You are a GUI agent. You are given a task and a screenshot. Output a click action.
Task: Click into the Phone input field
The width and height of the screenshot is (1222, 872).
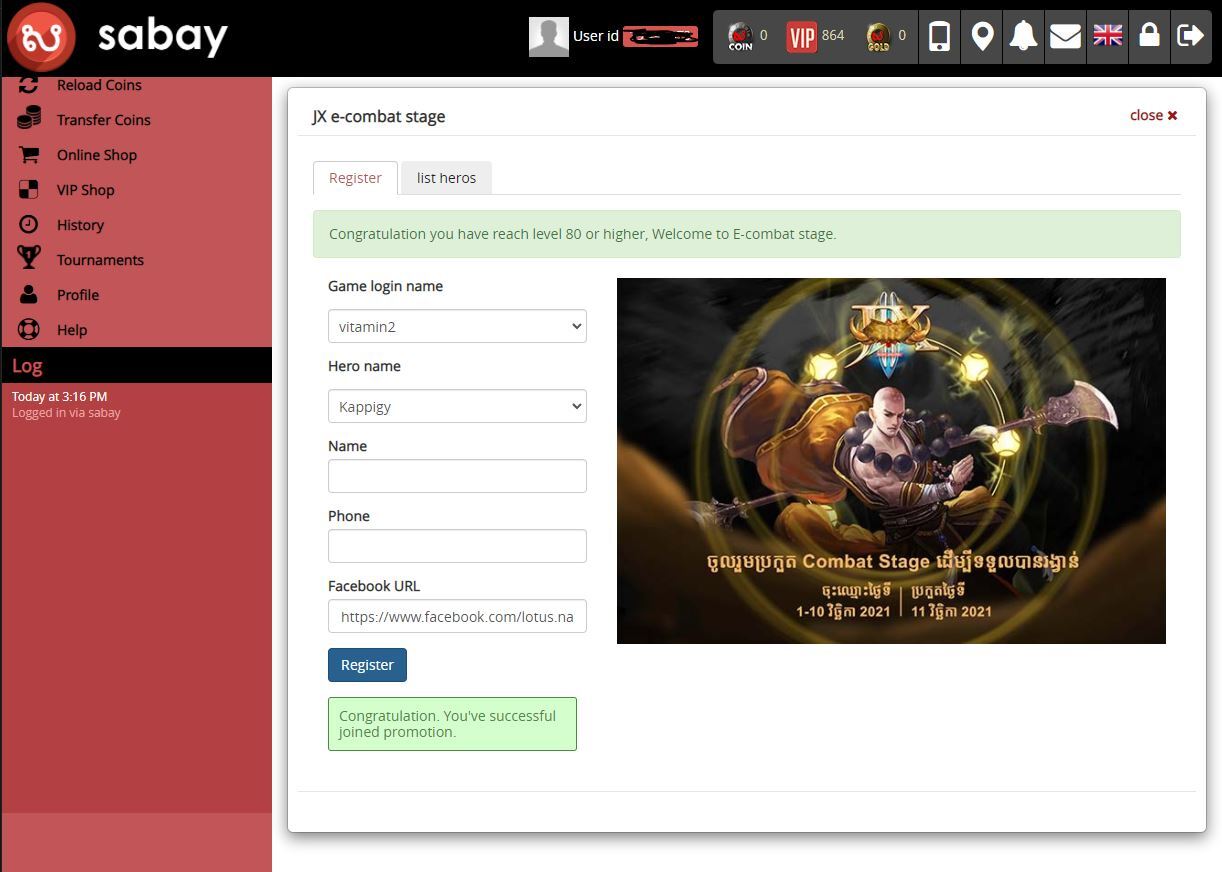tap(457, 546)
